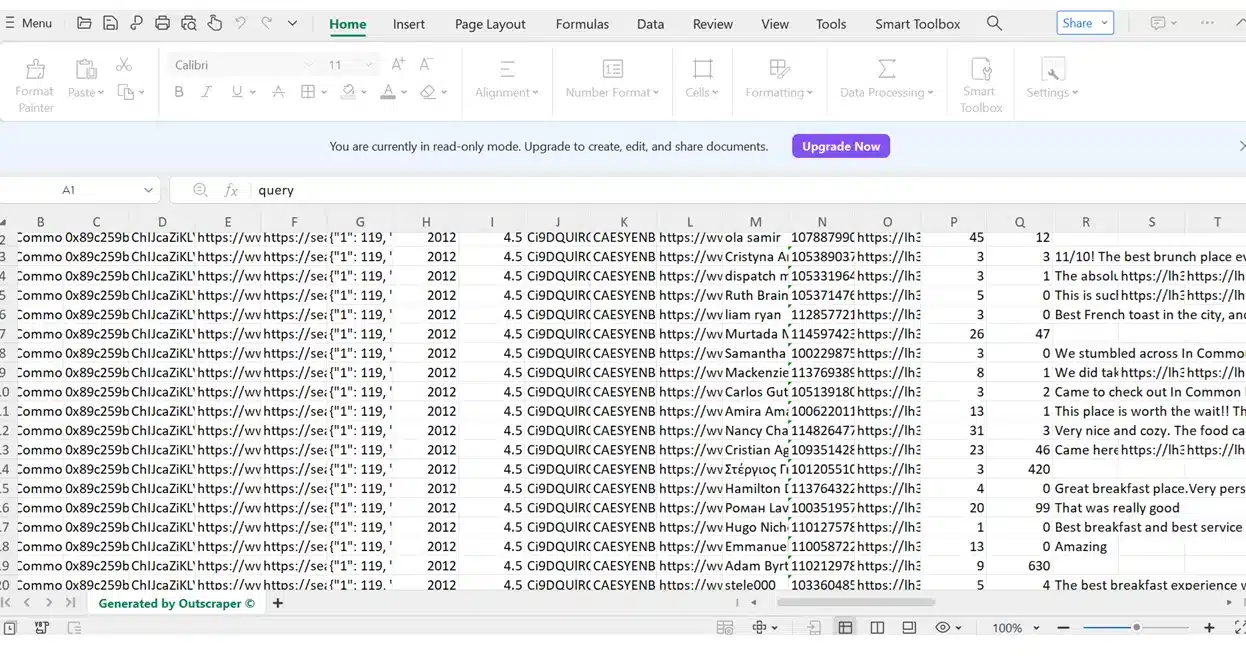
Task: Add a new sheet with plus icon
Action: [x=278, y=603]
